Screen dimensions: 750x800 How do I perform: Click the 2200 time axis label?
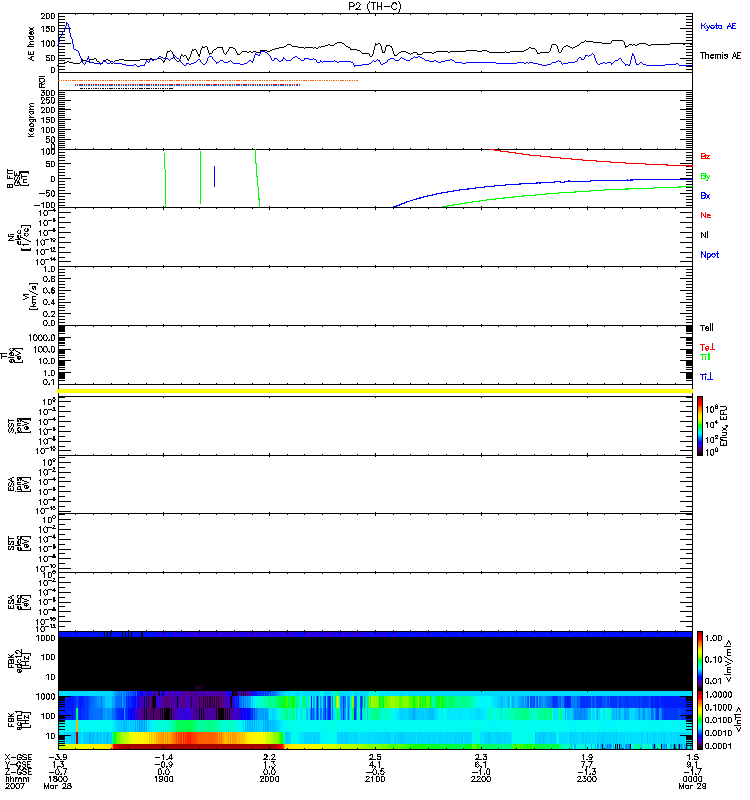tap(480, 779)
